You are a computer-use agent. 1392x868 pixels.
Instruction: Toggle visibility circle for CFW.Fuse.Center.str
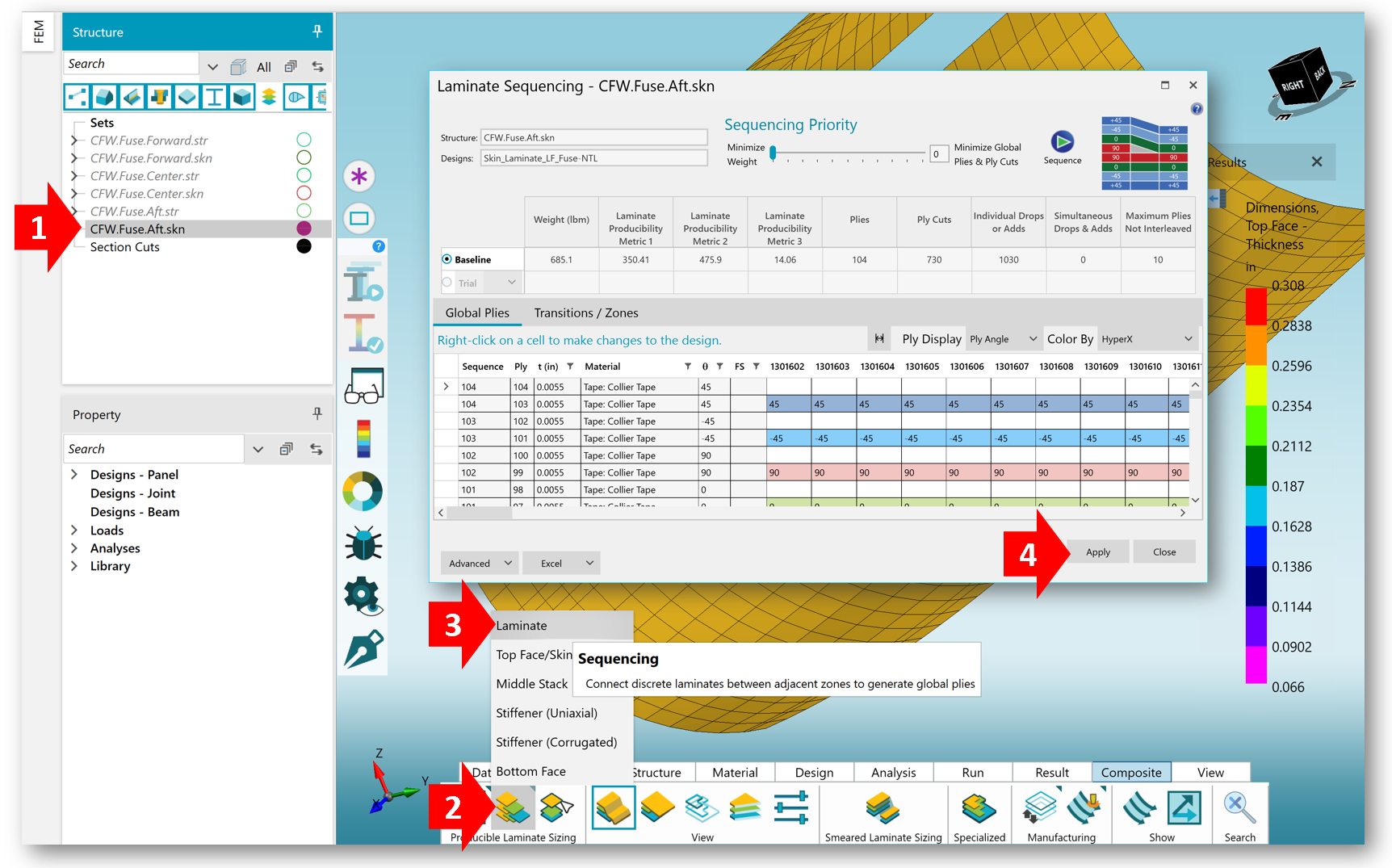304,175
